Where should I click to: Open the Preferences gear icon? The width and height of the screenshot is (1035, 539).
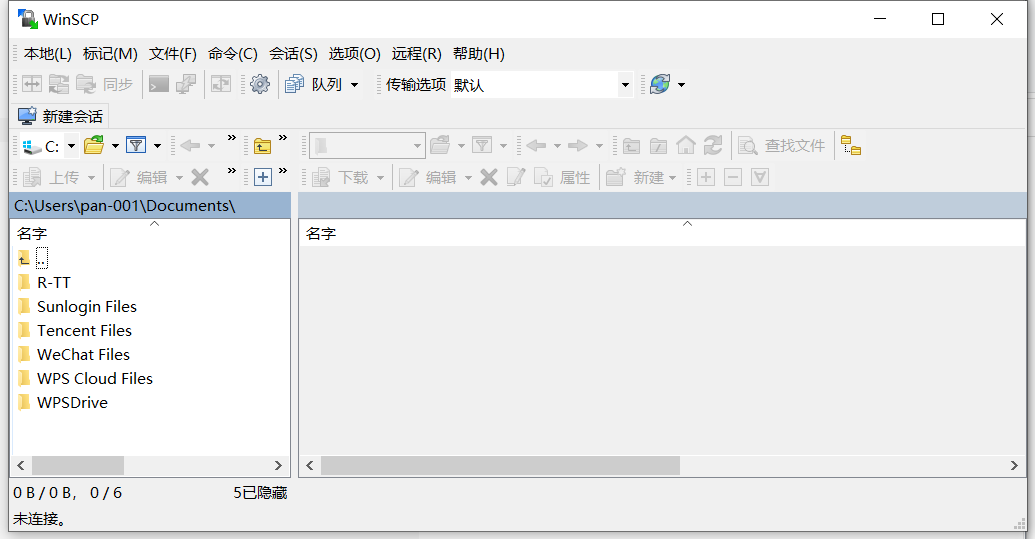[x=260, y=84]
